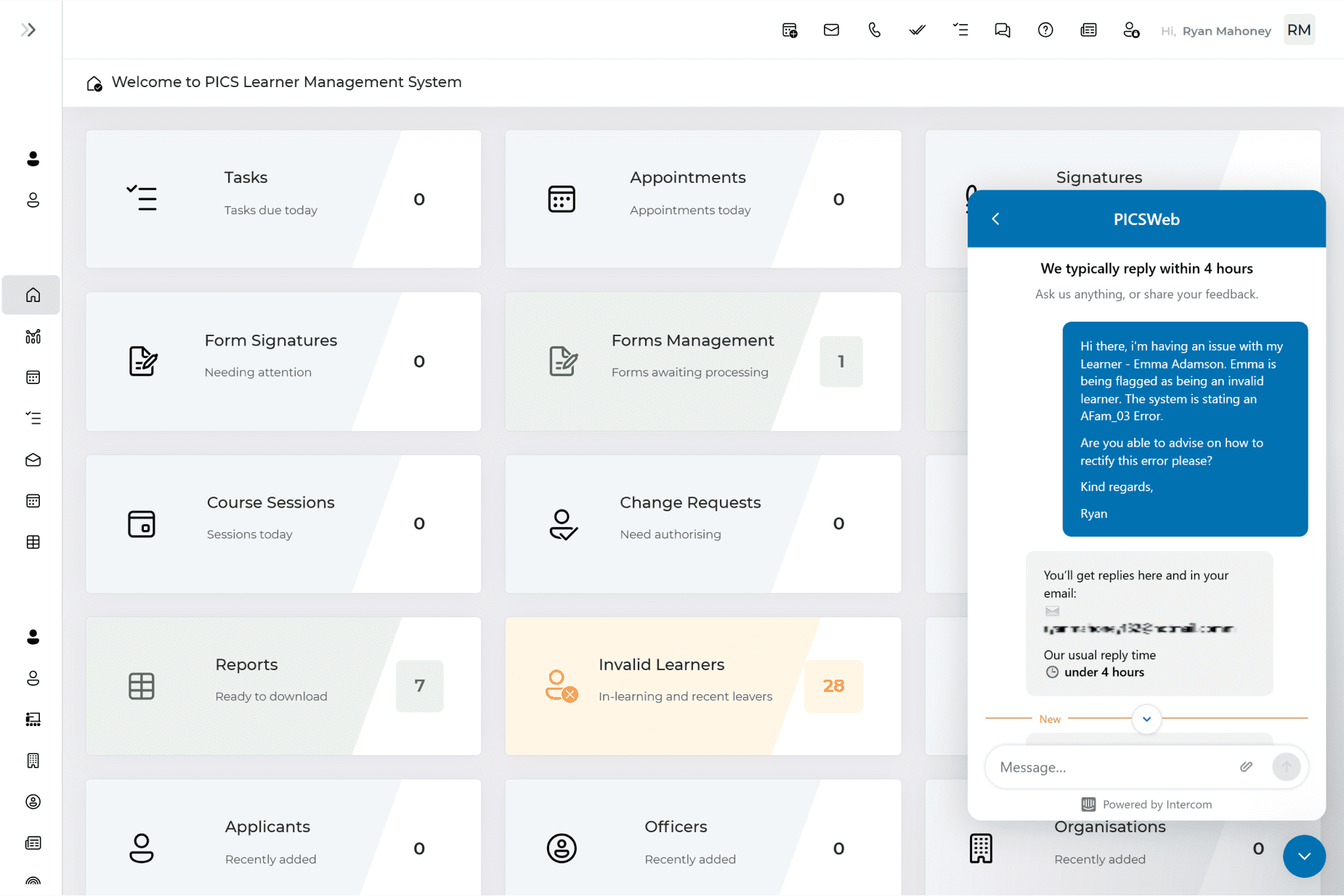1344x896 pixels.
Task: Open the help question mark icon
Action: [1045, 30]
